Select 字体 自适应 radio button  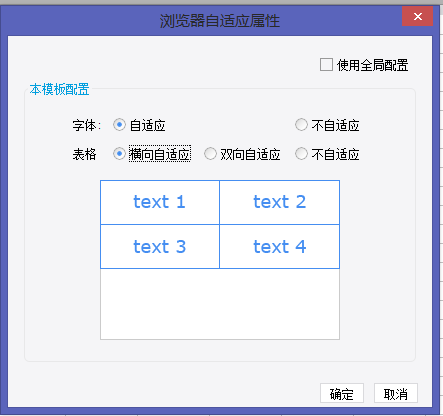[x=119, y=125]
